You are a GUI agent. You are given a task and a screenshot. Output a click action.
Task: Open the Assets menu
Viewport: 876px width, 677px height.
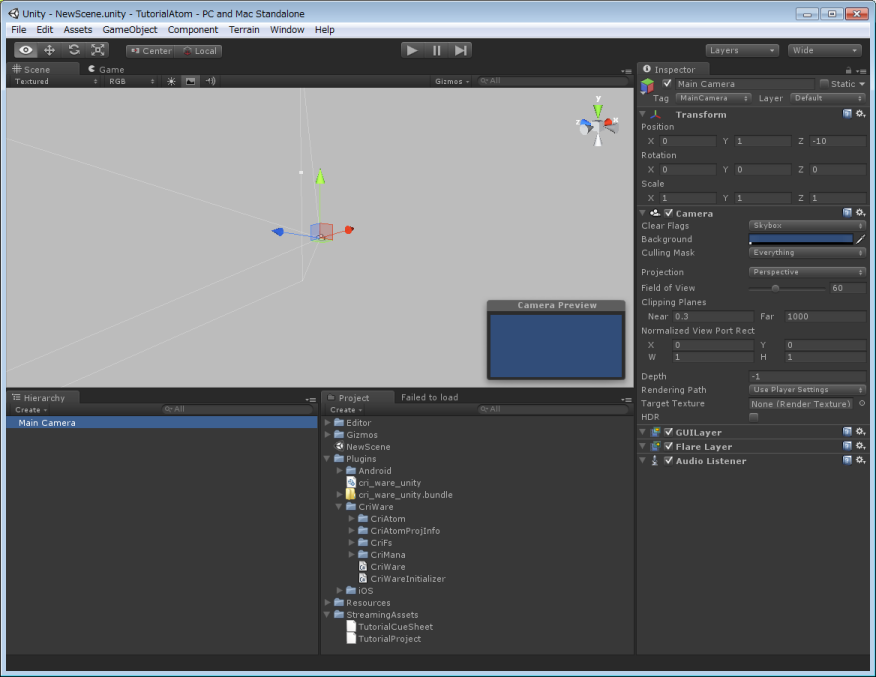coord(78,30)
